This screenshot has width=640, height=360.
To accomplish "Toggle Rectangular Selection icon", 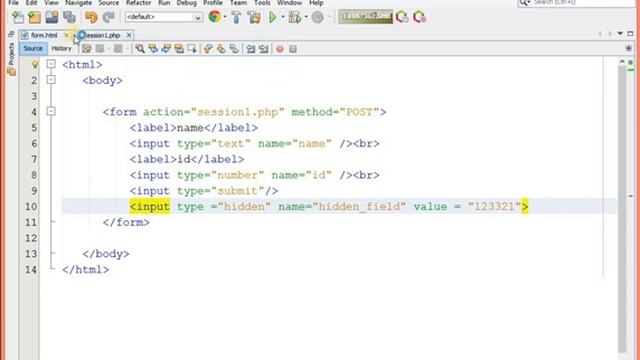I will (x=192, y=49).
